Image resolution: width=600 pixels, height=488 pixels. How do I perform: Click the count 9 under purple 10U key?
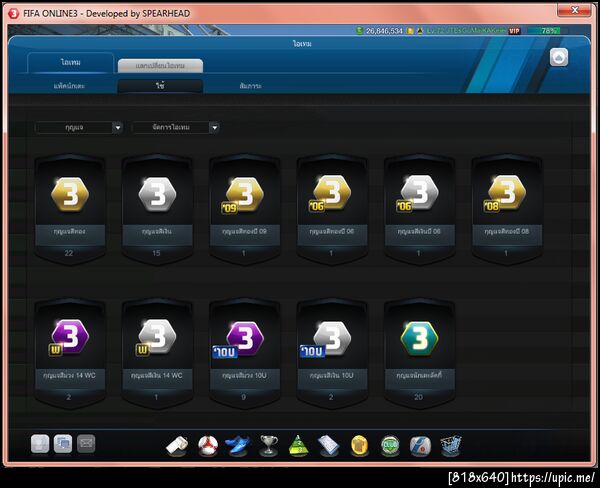click(x=243, y=397)
